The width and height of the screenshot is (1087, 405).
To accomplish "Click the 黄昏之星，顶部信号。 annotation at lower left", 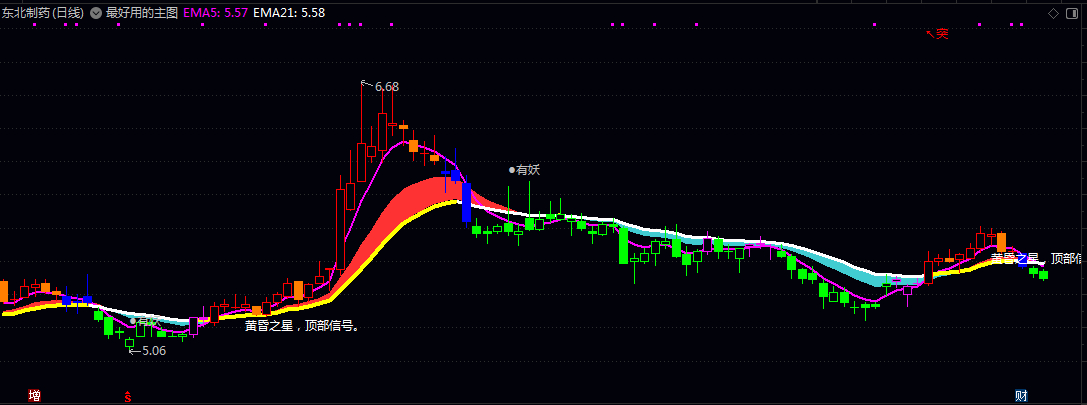I will pyautogui.click(x=303, y=326).
